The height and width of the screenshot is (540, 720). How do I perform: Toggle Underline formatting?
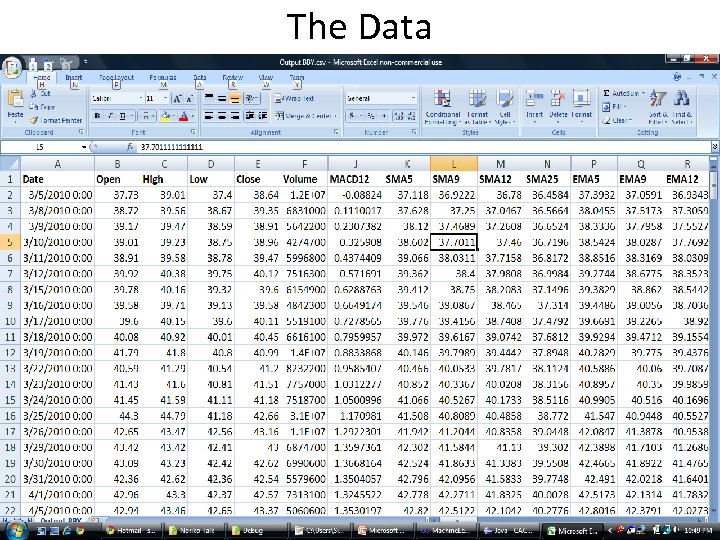click(x=123, y=116)
